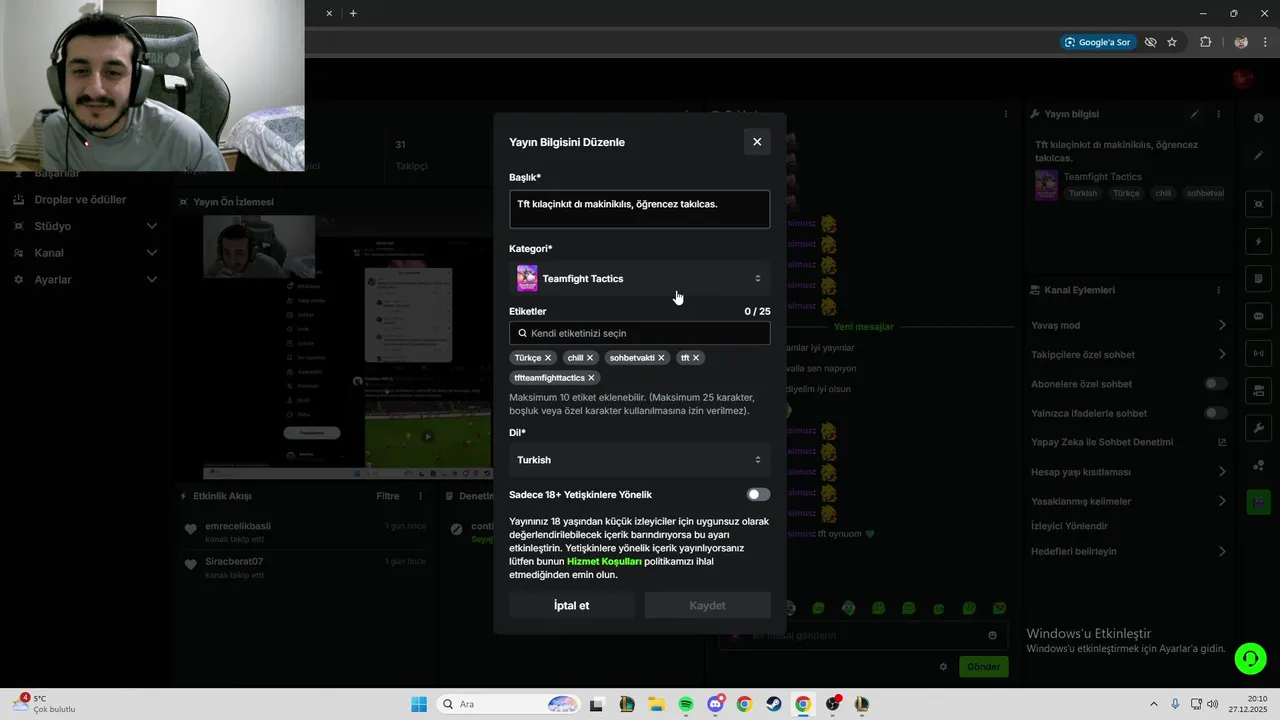Open Yayın bilgisi panel three-dot menu
The height and width of the screenshot is (720, 1280).
1219,114
